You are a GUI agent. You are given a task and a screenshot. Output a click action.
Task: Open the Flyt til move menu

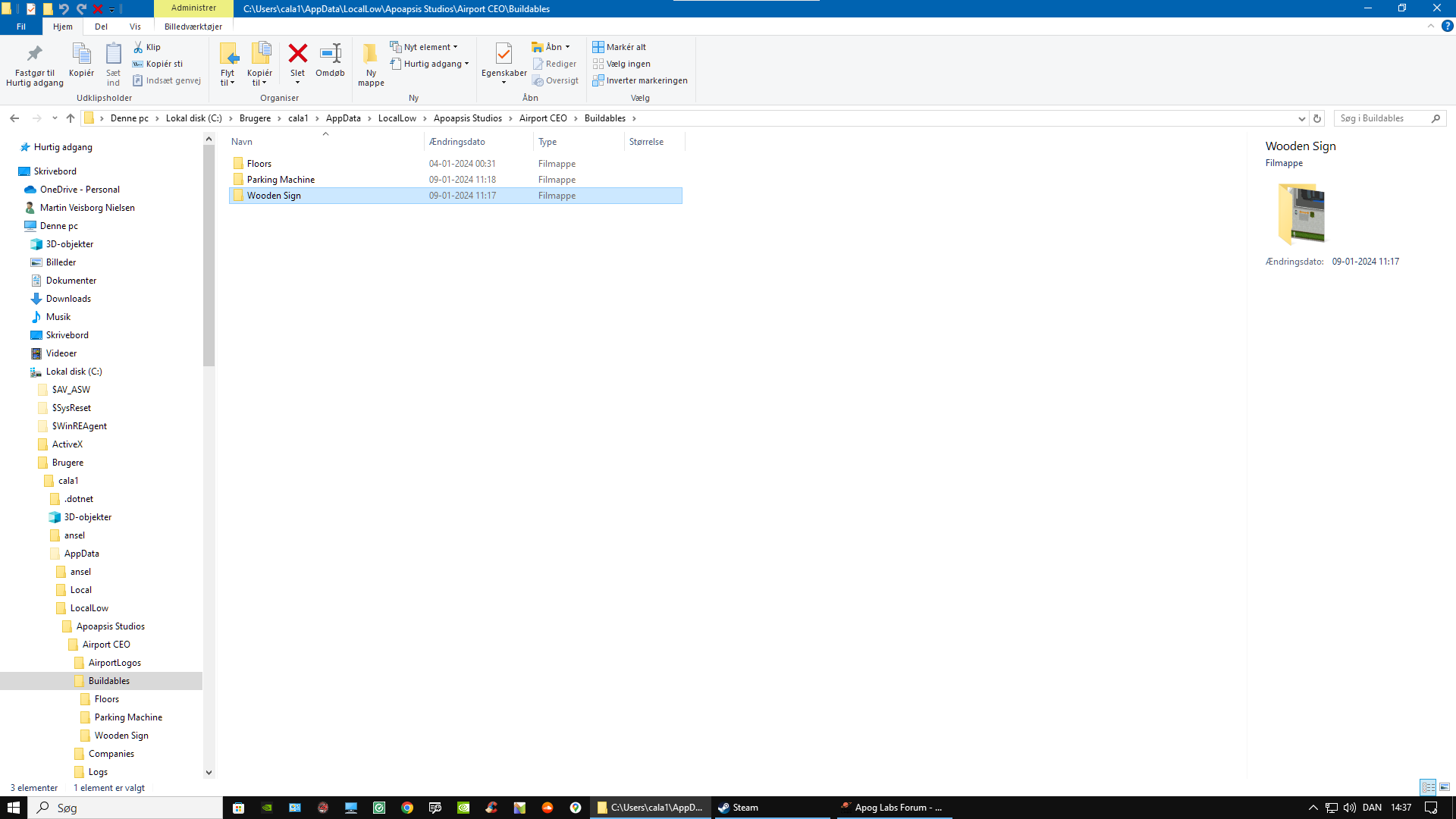[x=227, y=65]
